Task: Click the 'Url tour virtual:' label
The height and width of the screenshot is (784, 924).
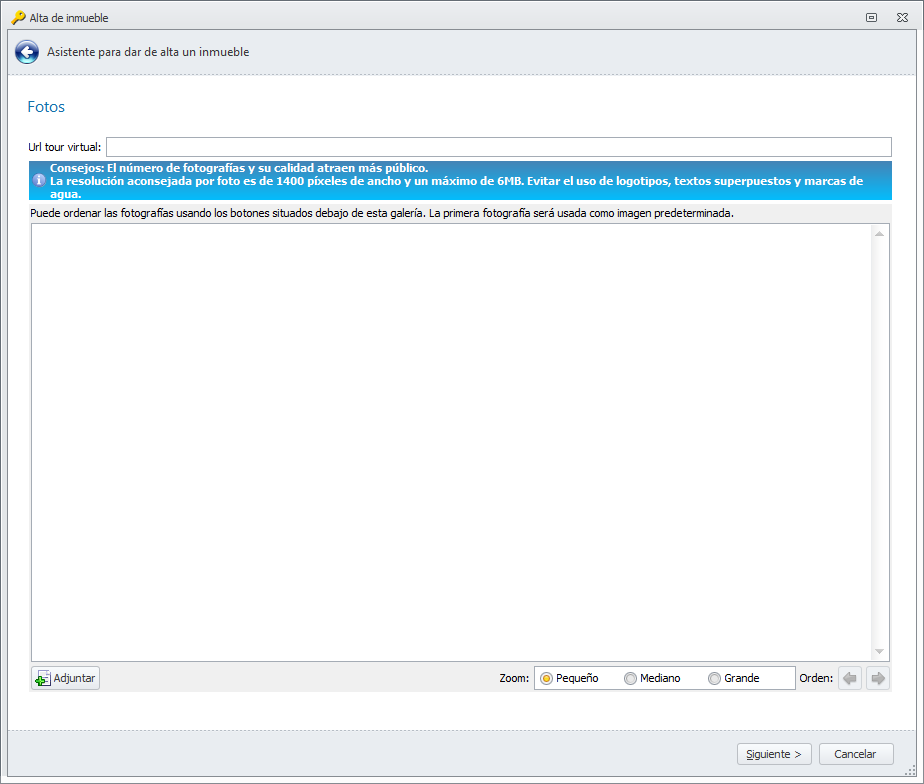Action: pyautogui.click(x=65, y=147)
